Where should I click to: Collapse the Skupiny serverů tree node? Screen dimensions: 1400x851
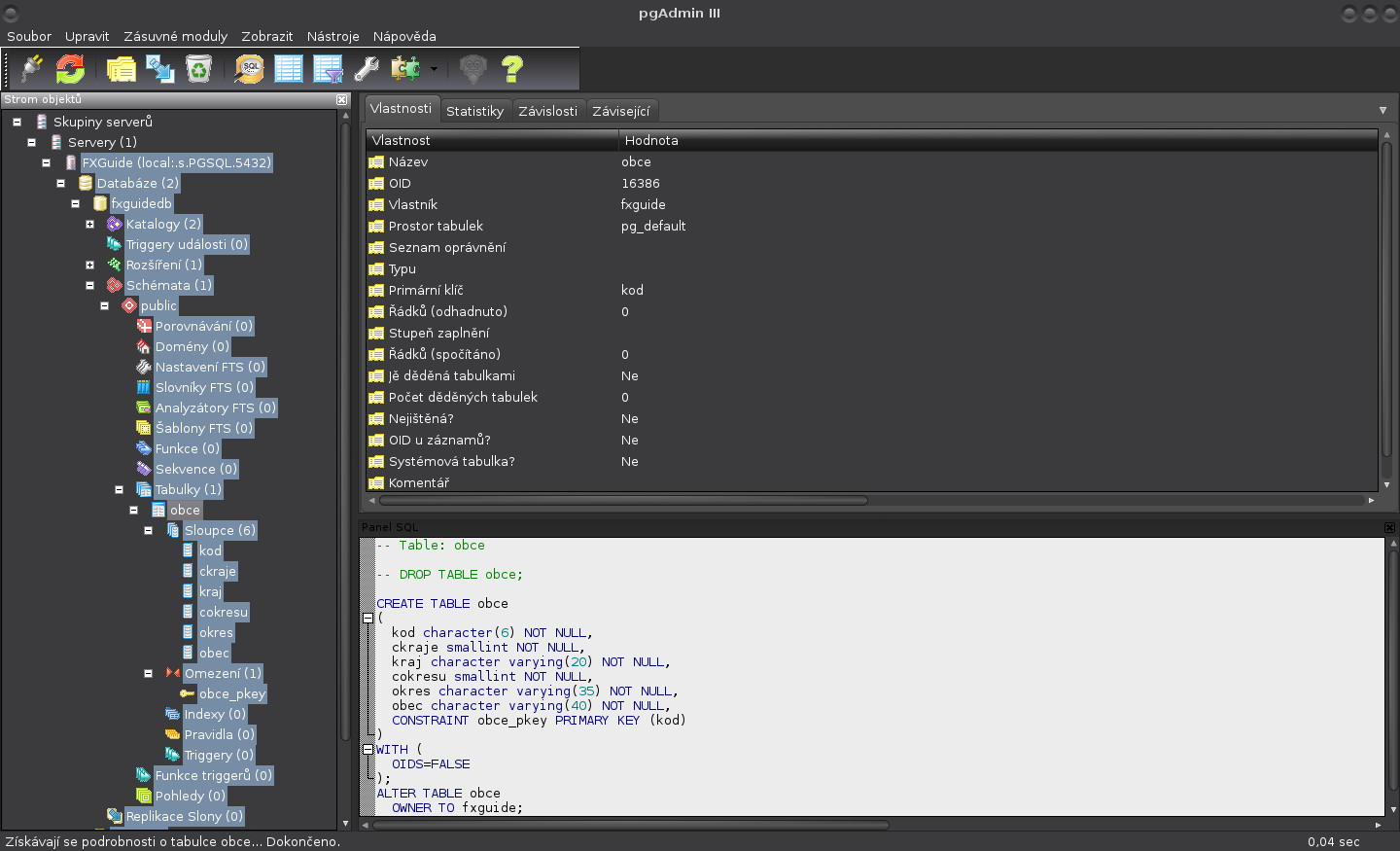(17, 122)
